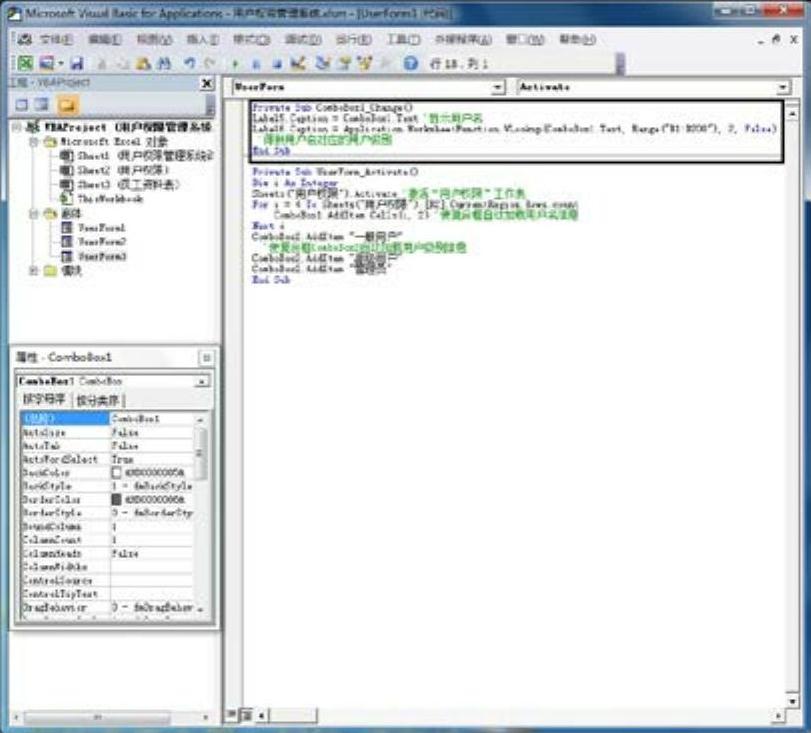The width and height of the screenshot is (811, 733).
Task: Open the 外接程序 (Add-Ins) menu
Action: [463, 39]
